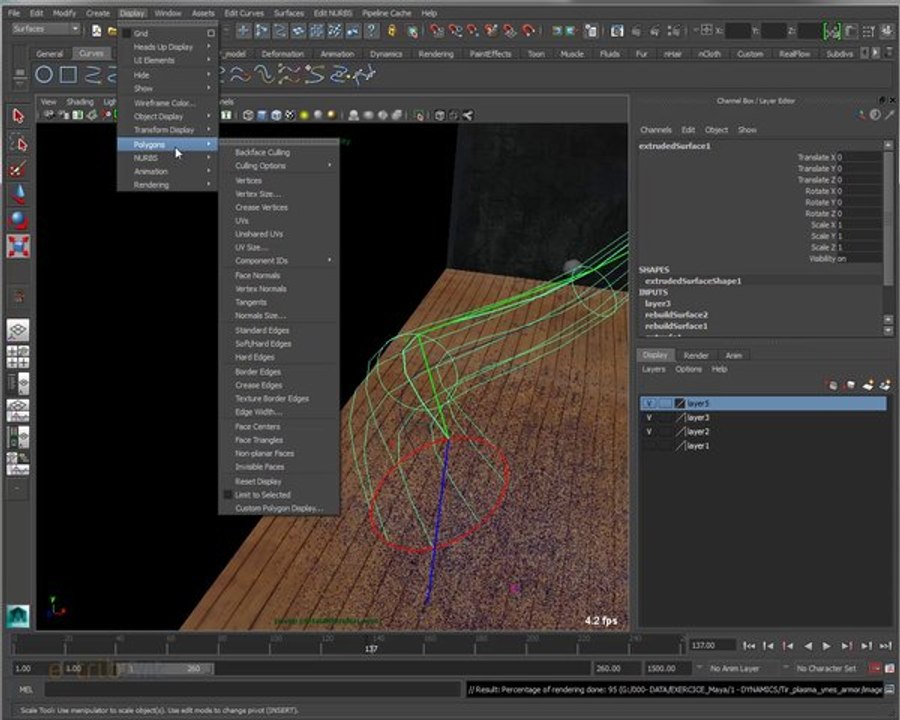The image size is (900, 720).
Task: Switch to the Anim layer tab
Action: click(x=734, y=355)
